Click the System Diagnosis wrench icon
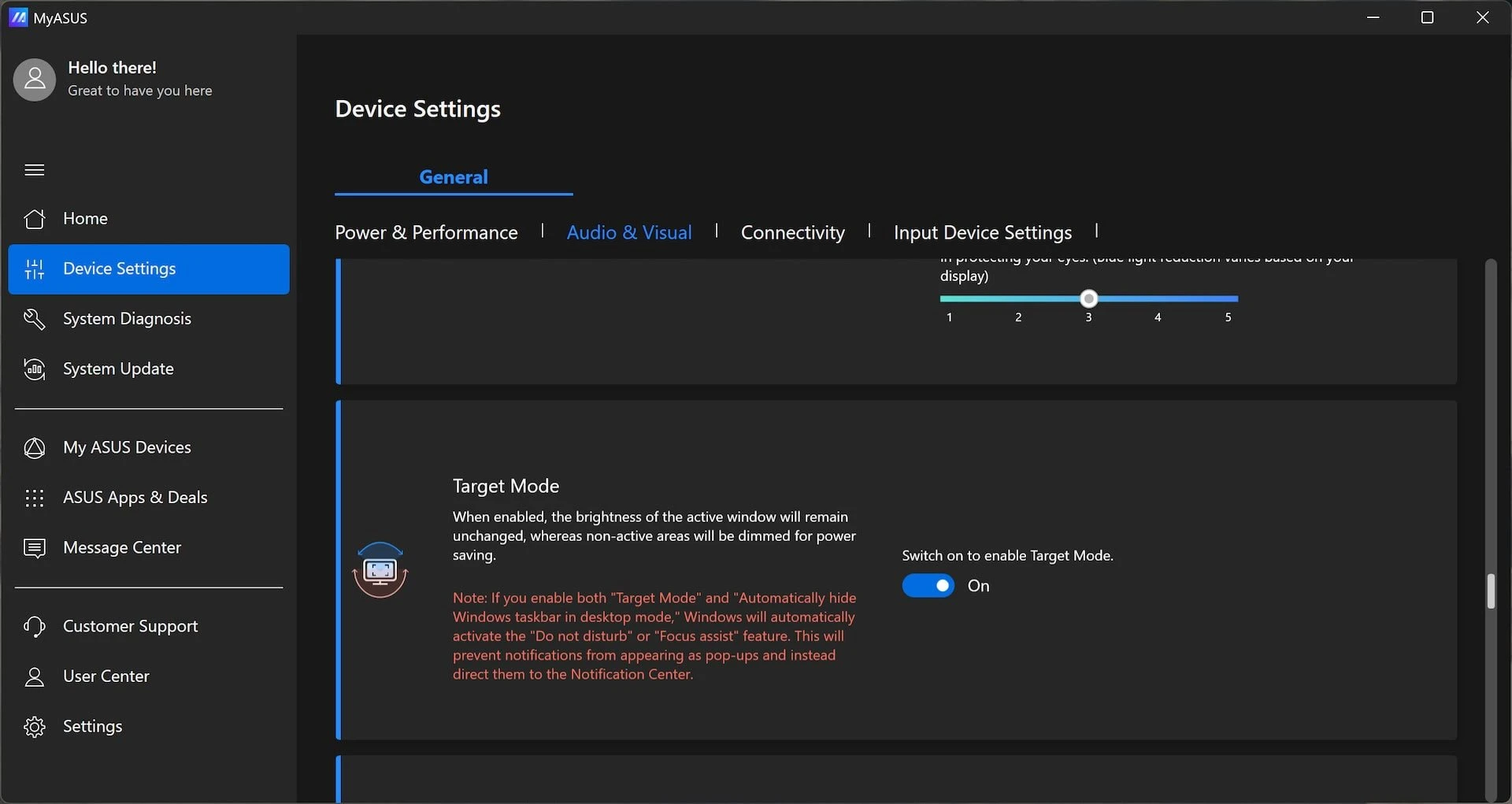The image size is (1512, 804). (x=35, y=318)
